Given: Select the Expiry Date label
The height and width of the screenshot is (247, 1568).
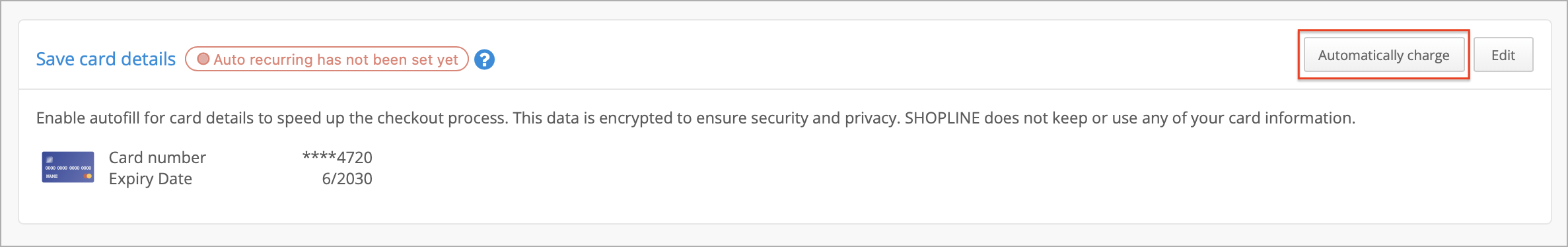Looking at the screenshot, I should tap(151, 179).
